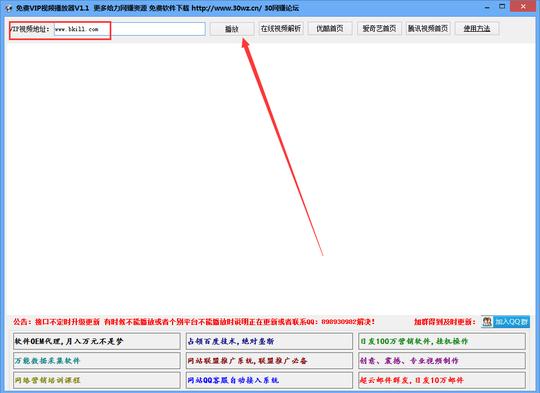Minimize the video player window

pyautogui.click(x=487, y=7)
